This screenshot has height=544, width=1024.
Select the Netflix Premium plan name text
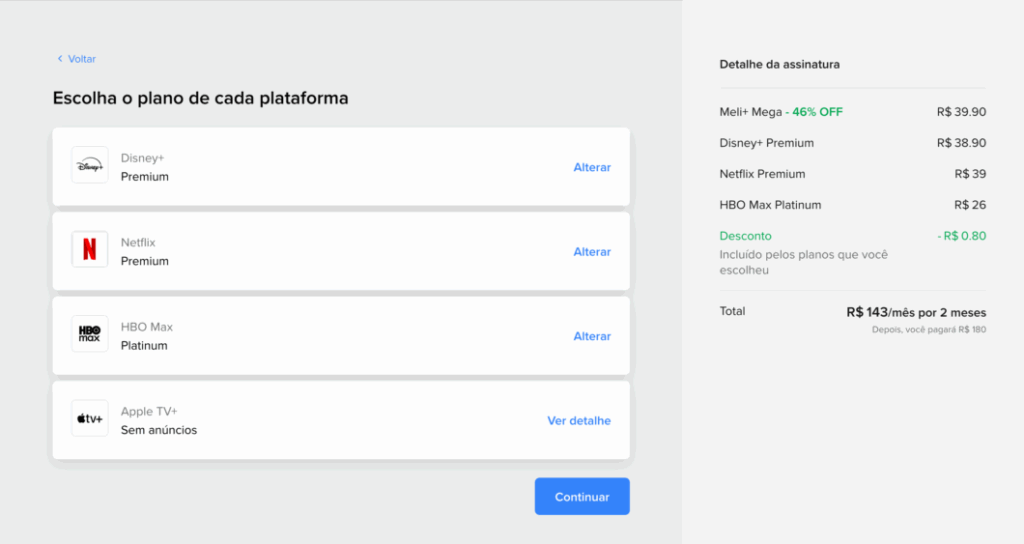pyautogui.click(x=144, y=261)
